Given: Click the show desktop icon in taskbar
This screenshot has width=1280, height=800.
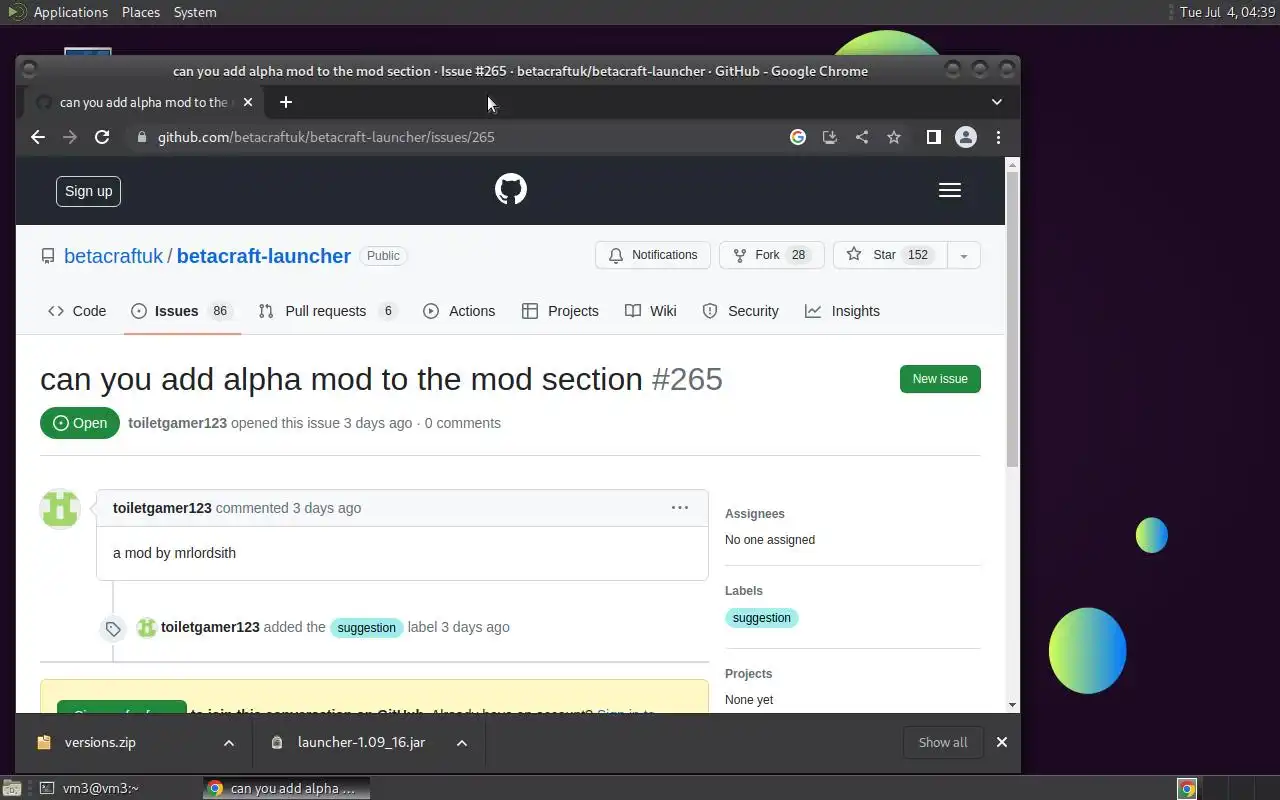Looking at the screenshot, I should (11, 788).
